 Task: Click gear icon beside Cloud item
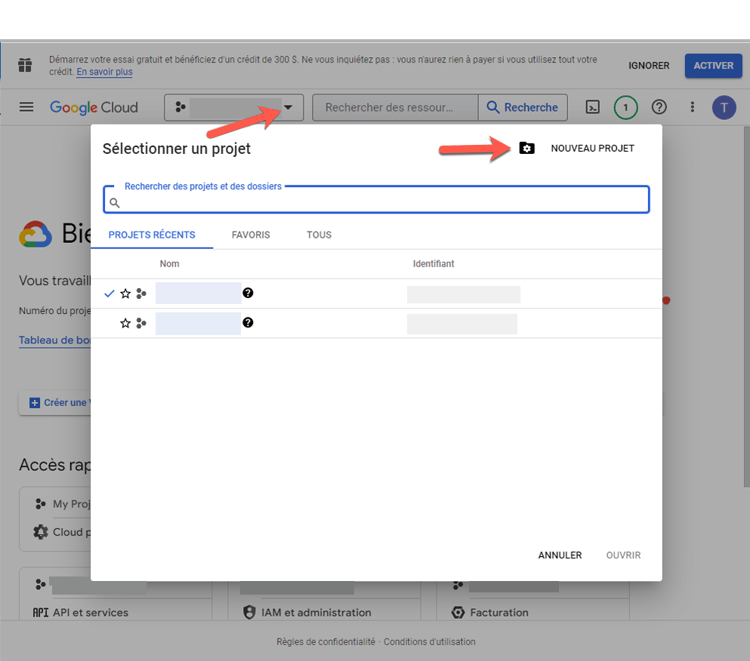[41, 532]
